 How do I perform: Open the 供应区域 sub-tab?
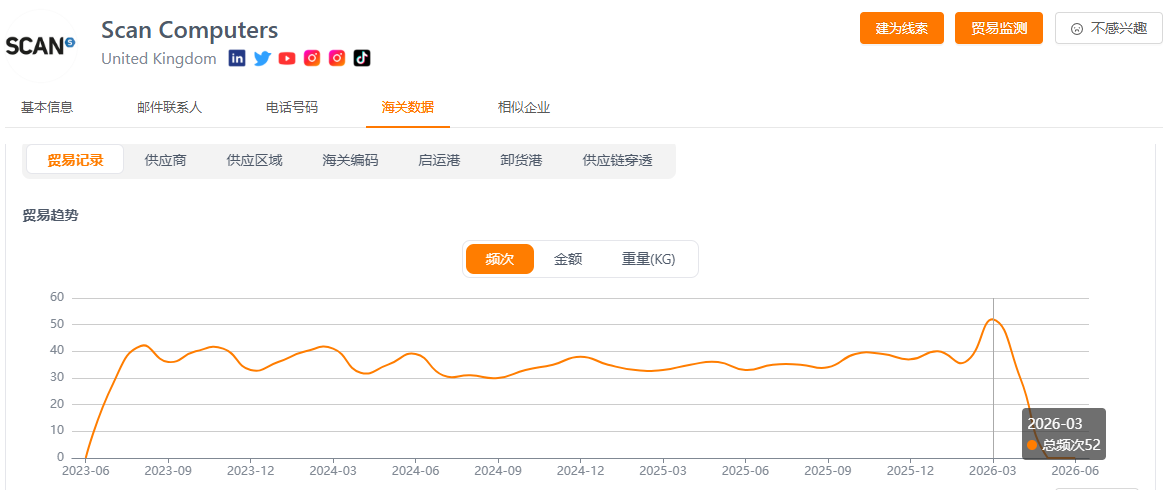(255, 160)
